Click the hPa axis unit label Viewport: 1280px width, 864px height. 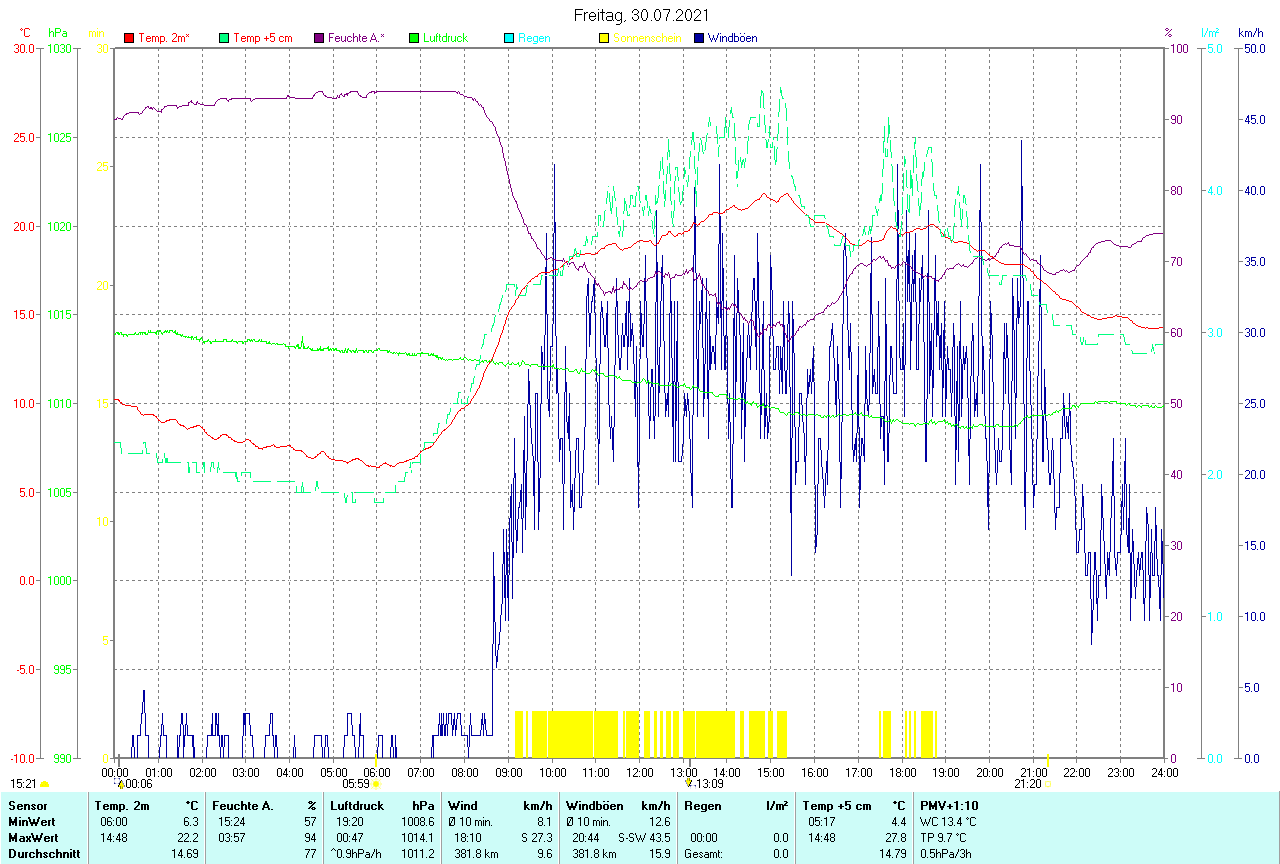click(57, 33)
